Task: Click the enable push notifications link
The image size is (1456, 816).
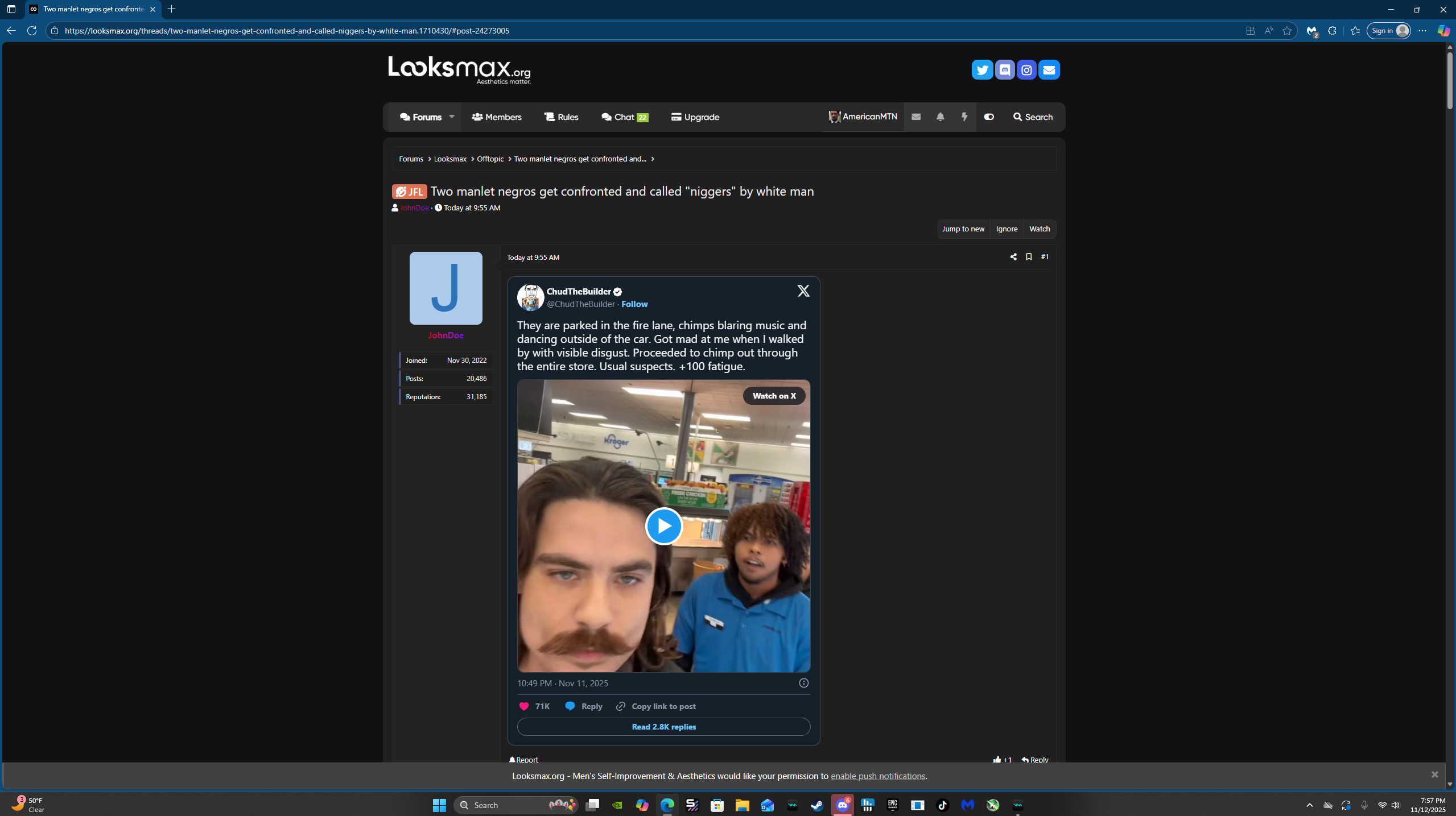Action: [877, 776]
